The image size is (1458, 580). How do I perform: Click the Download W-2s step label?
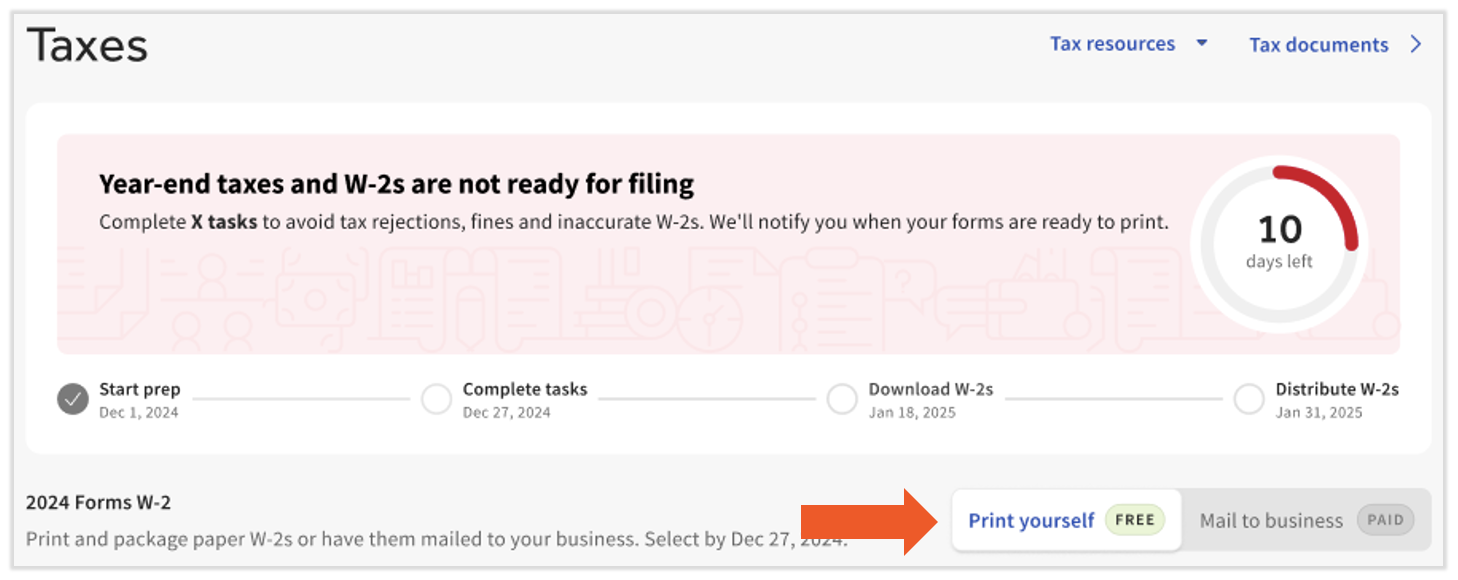point(930,390)
